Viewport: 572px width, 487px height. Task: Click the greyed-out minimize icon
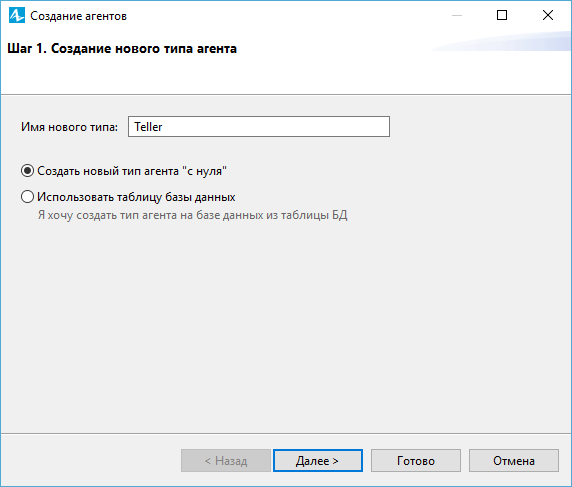457,15
